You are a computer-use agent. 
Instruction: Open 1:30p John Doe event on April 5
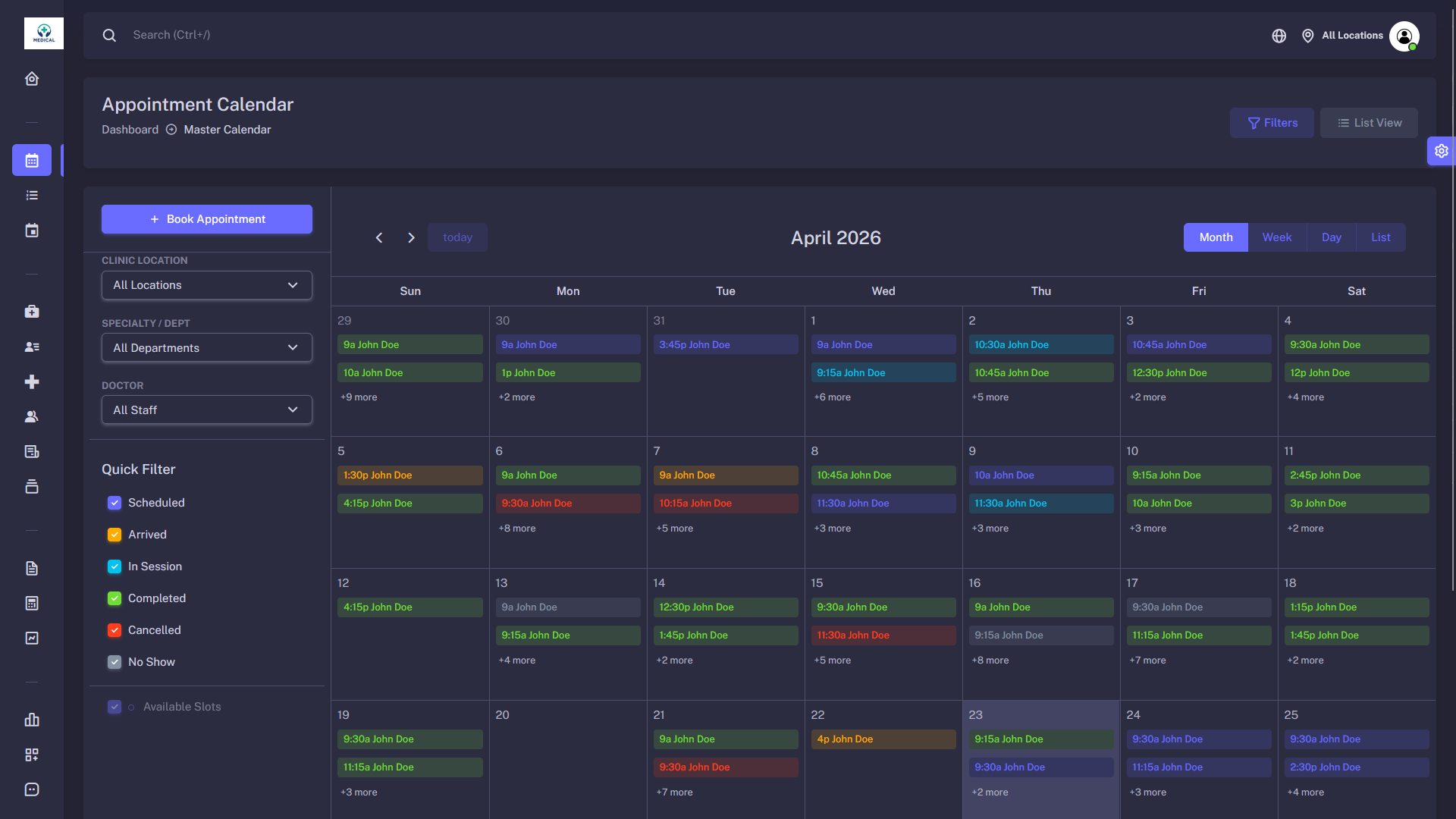[x=410, y=475]
